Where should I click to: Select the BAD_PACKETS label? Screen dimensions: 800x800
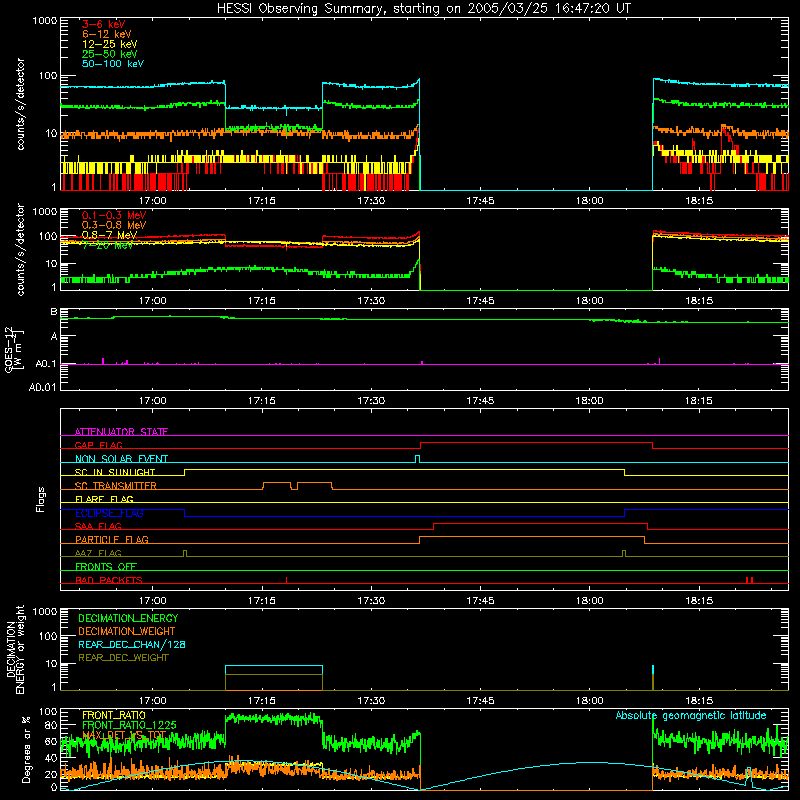click(109, 580)
